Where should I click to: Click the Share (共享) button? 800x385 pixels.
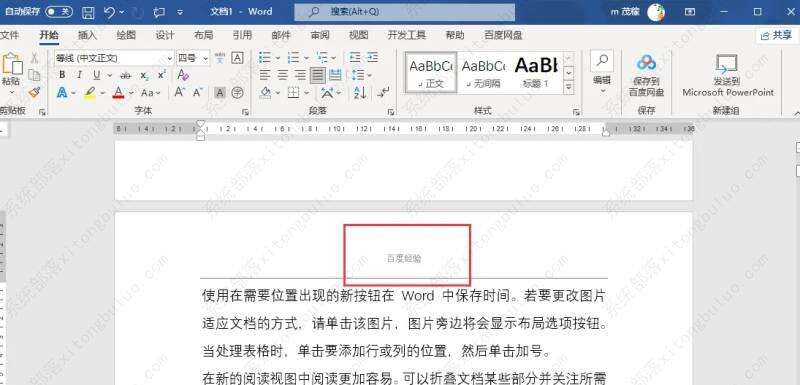(777, 35)
